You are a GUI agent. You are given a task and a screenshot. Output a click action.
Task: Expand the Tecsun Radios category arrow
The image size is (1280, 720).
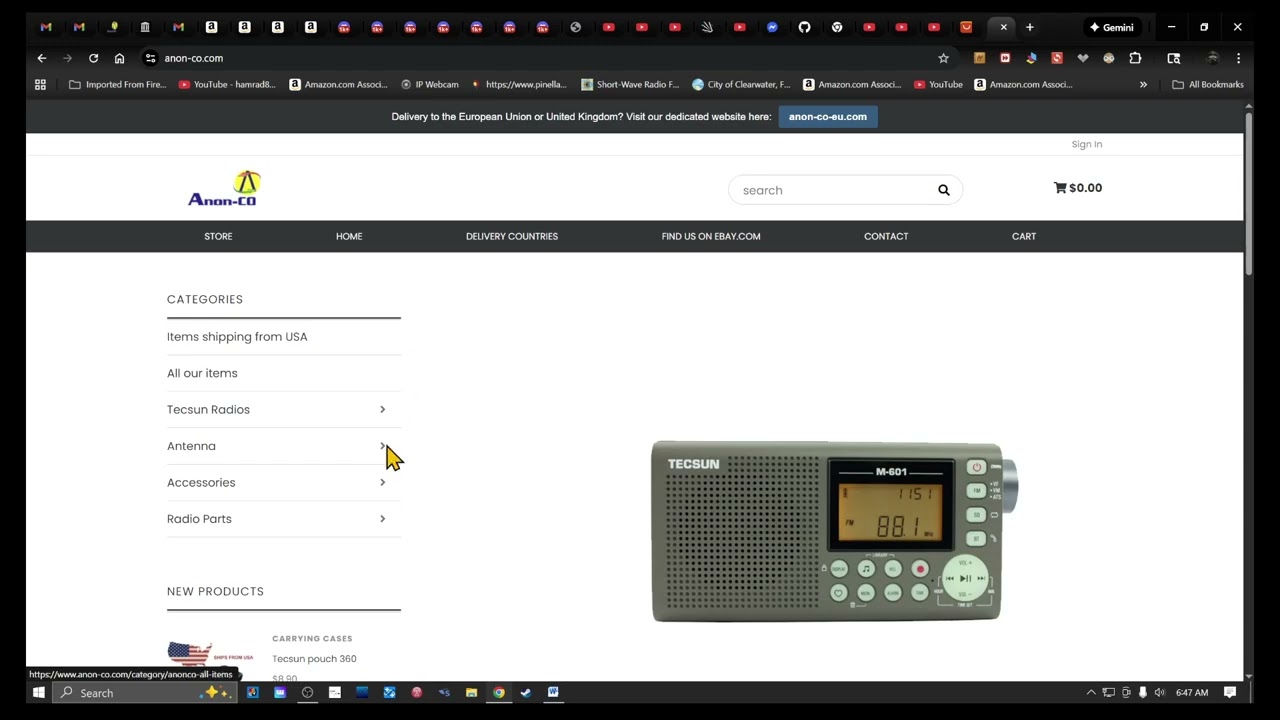(x=382, y=409)
